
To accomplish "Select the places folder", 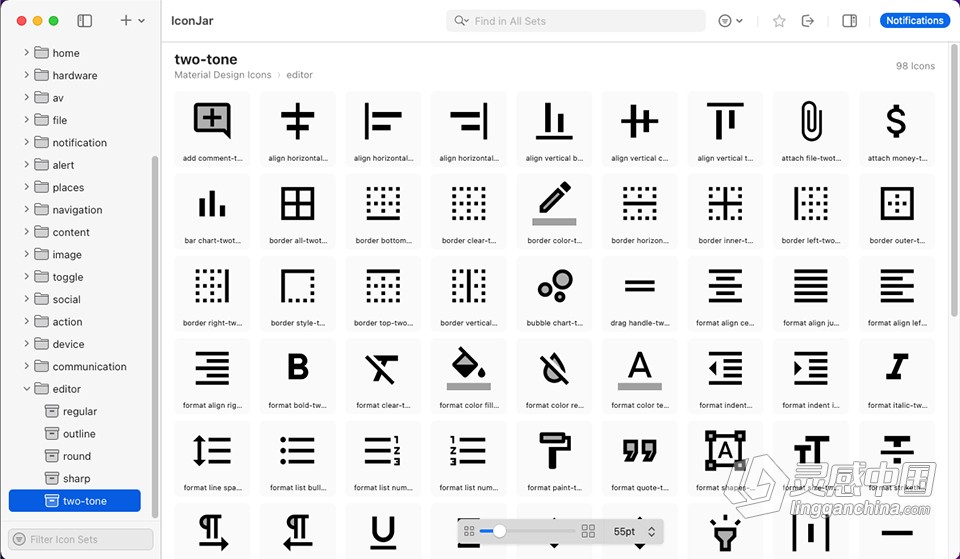I will pyautogui.click(x=59, y=187).
